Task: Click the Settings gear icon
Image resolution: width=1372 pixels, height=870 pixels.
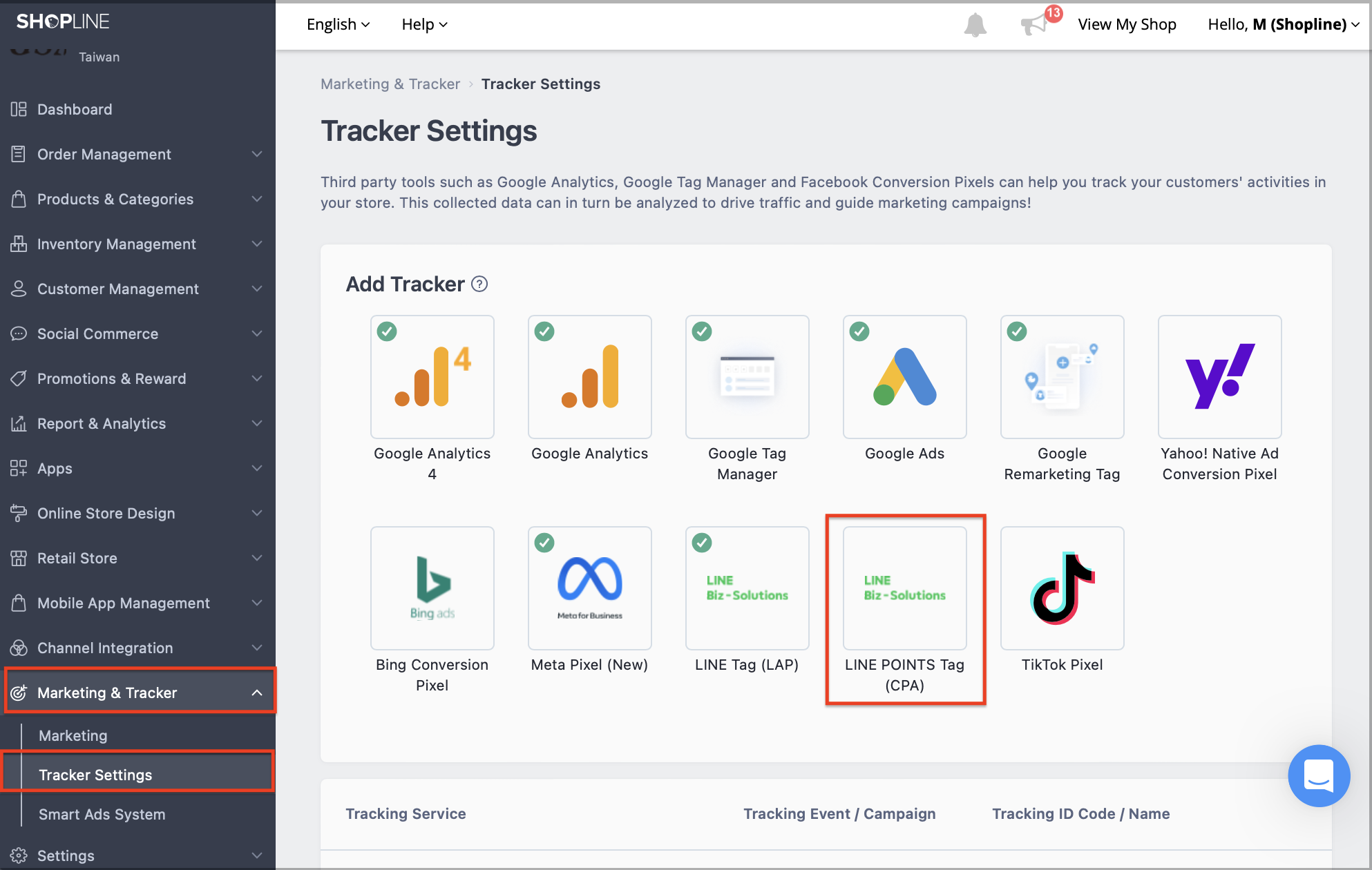Action: pyautogui.click(x=19, y=855)
